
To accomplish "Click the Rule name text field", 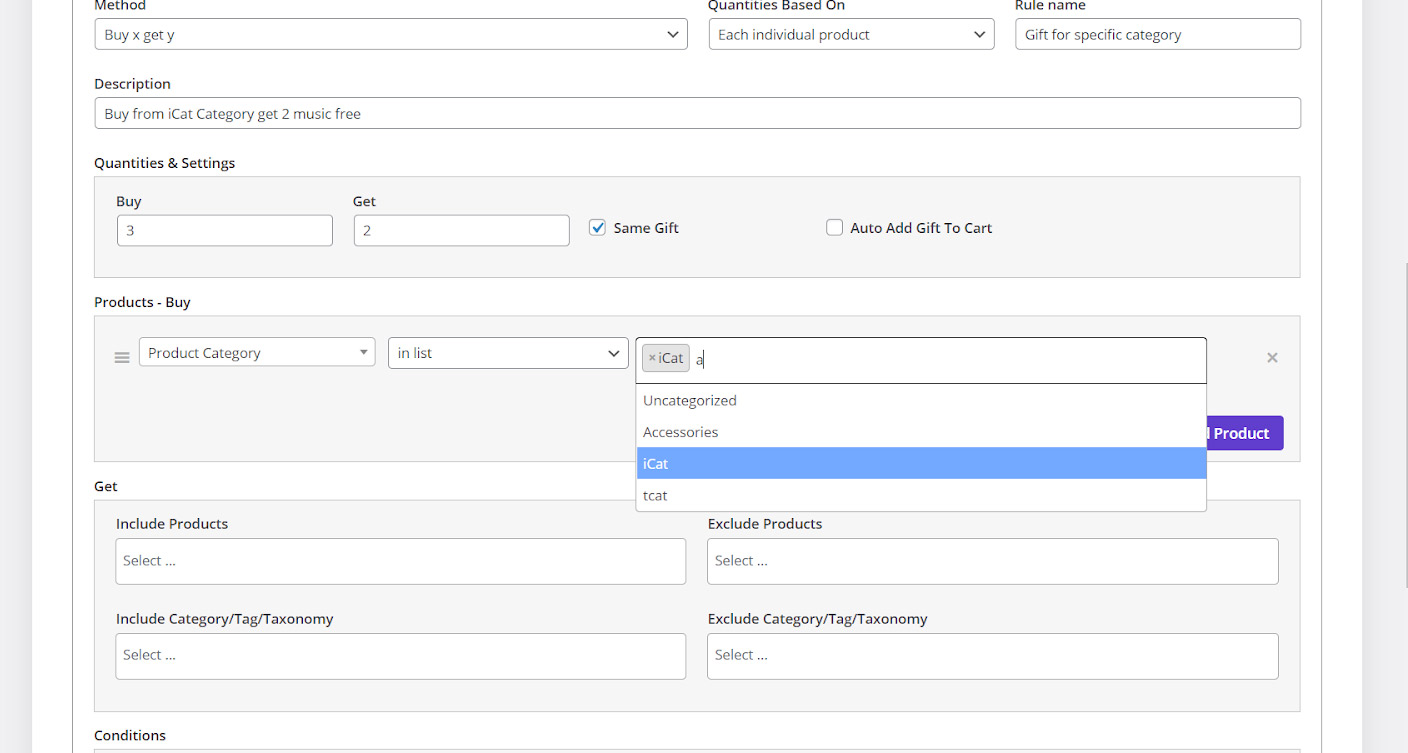I will (1157, 35).
